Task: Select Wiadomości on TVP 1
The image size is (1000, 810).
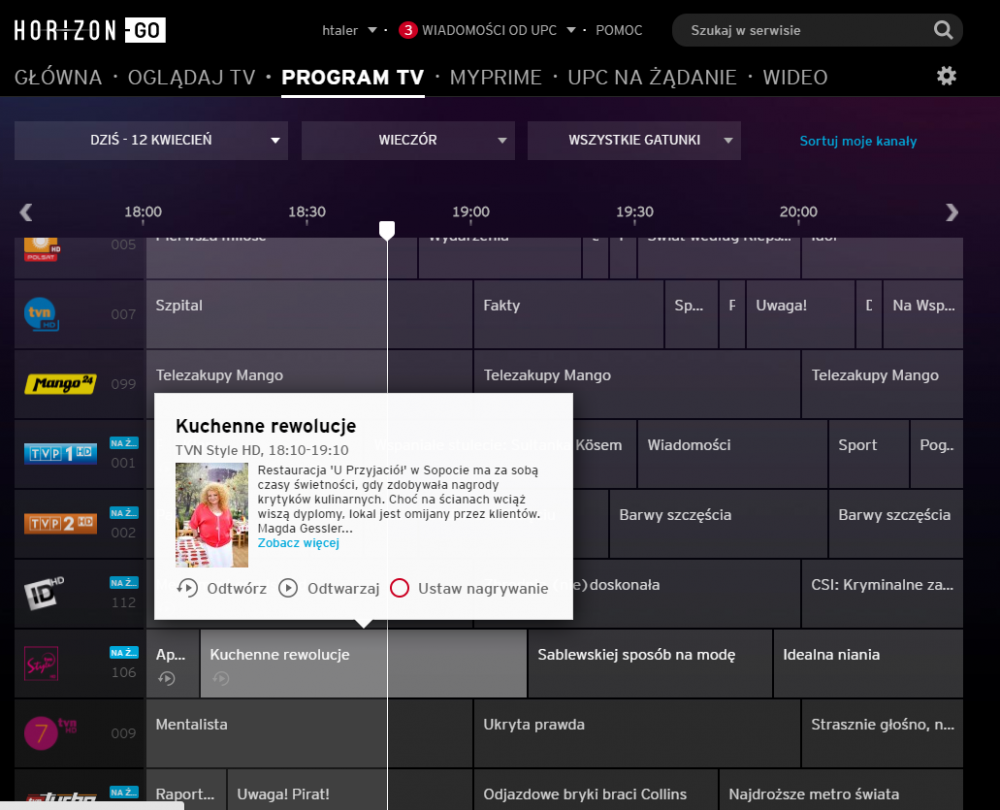Action: [732, 453]
